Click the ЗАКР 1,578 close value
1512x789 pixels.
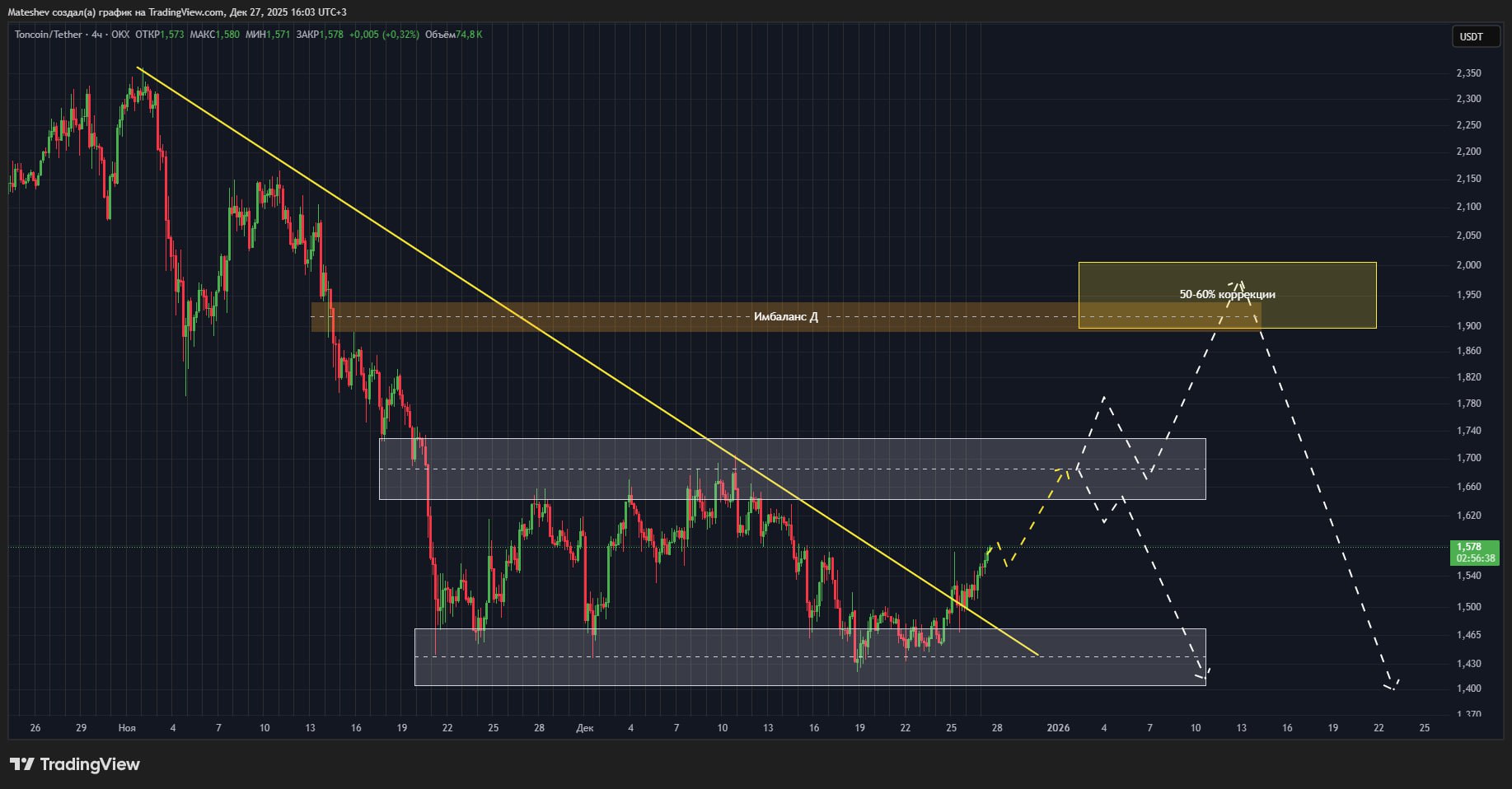[x=320, y=35]
